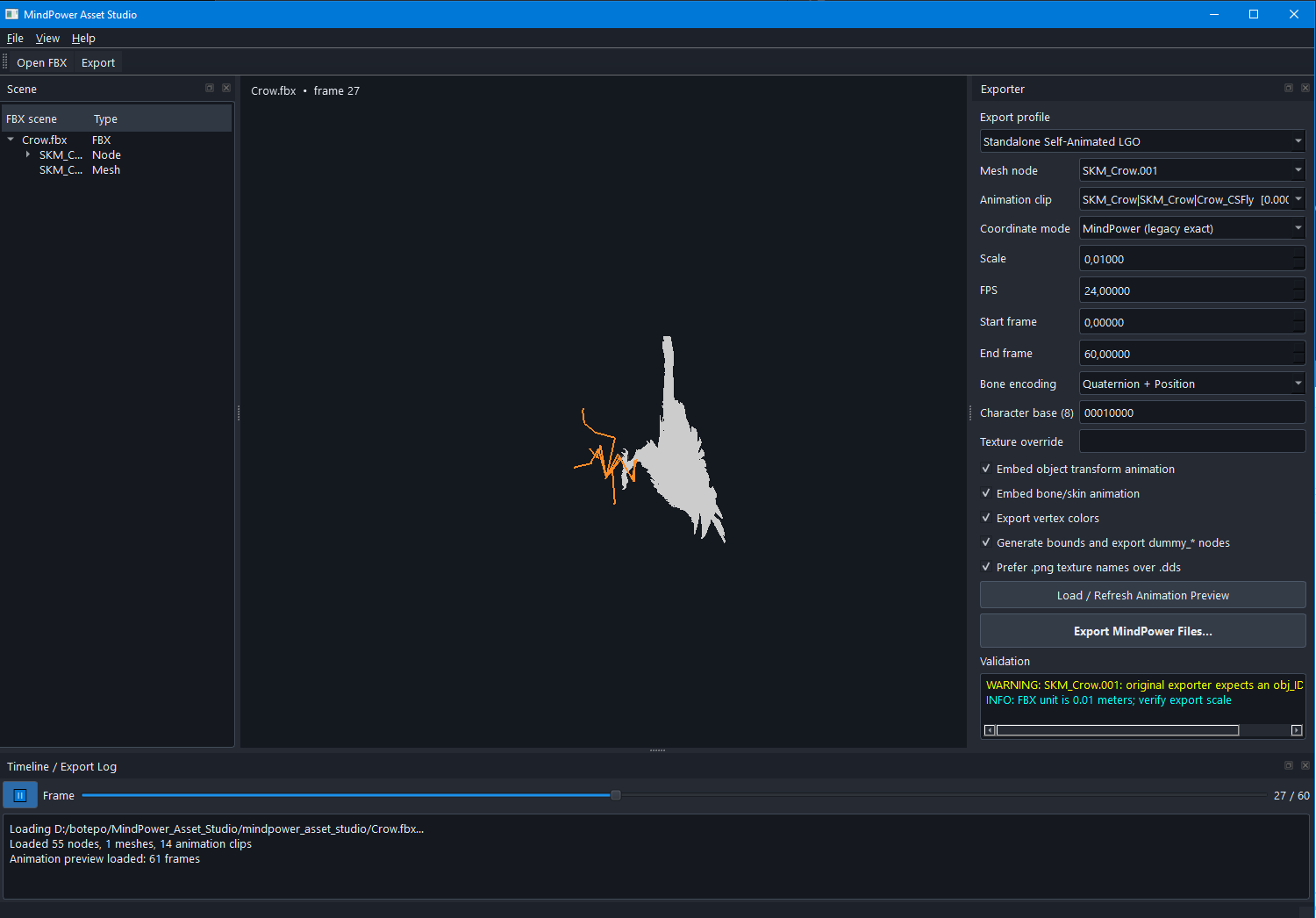Click Load / Refresh Animation Preview button
This screenshot has width=1316, height=918.
(1142, 595)
